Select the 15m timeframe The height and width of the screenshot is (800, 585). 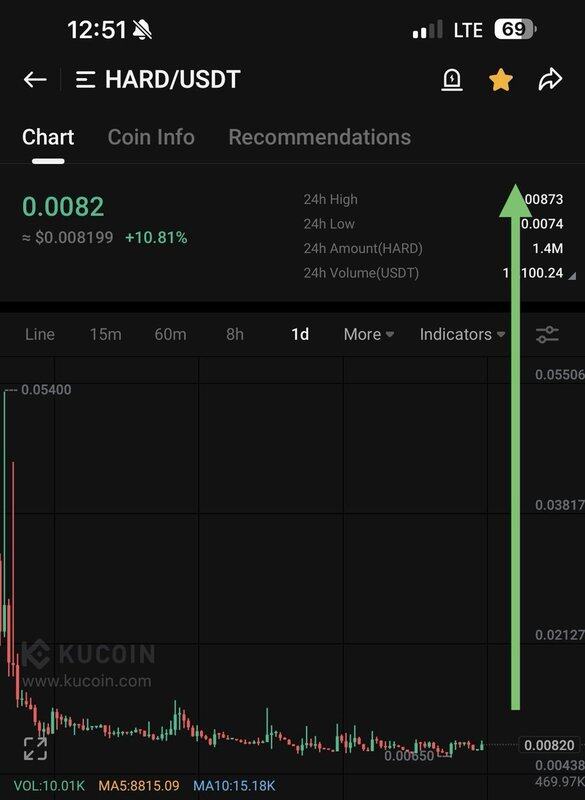point(106,334)
